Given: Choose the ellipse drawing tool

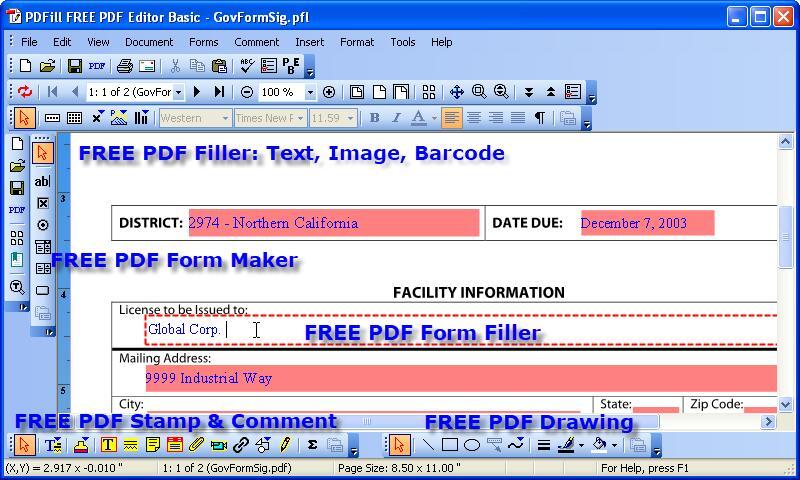Looking at the screenshot, I should coord(472,445).
